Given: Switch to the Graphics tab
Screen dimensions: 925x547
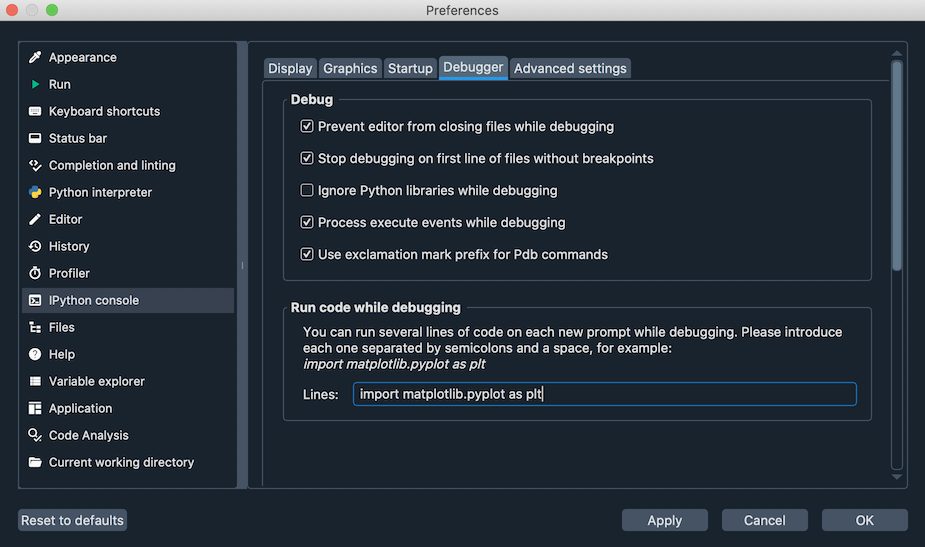Looking at the screenshot, I should 350,68.
